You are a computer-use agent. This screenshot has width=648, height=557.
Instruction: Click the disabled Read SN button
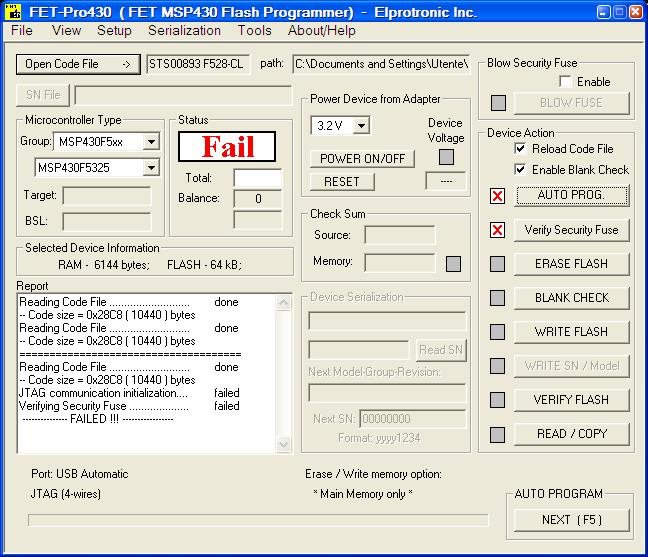(x=441, y=350)
